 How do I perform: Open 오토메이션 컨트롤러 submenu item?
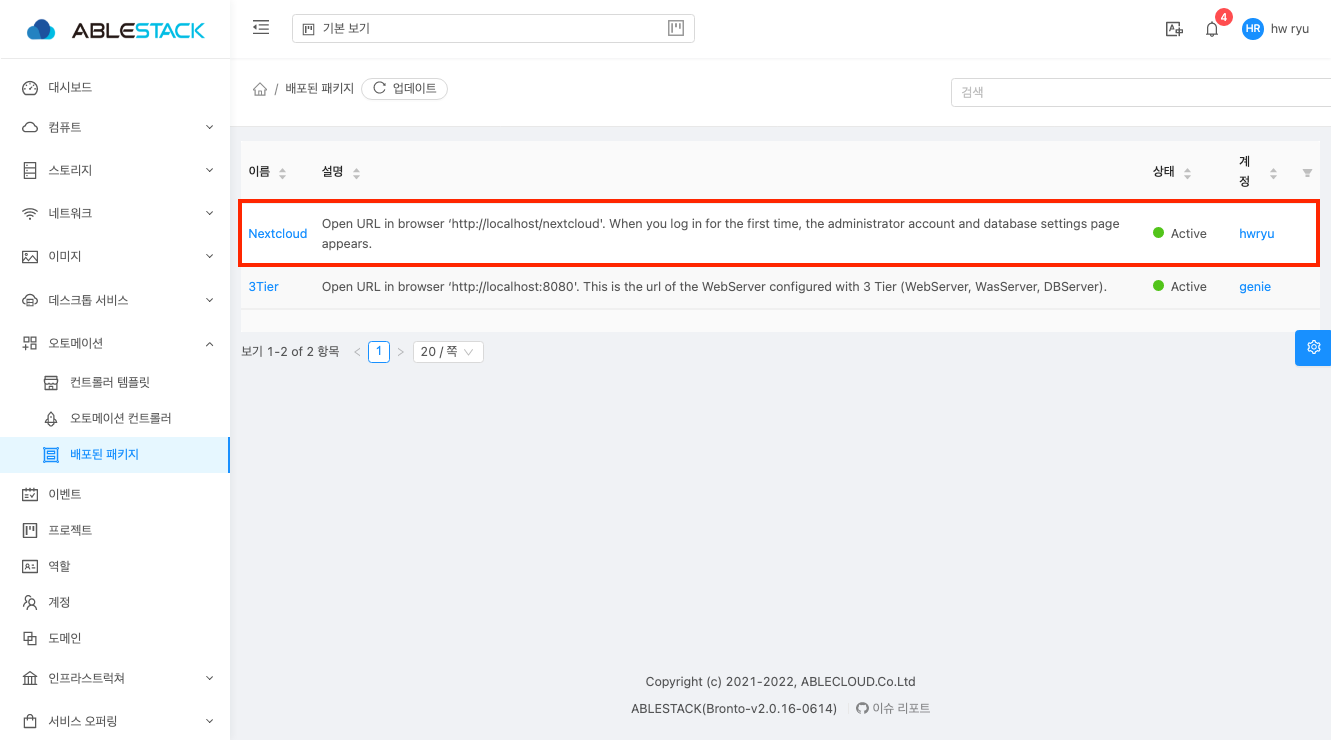(115, 418)
